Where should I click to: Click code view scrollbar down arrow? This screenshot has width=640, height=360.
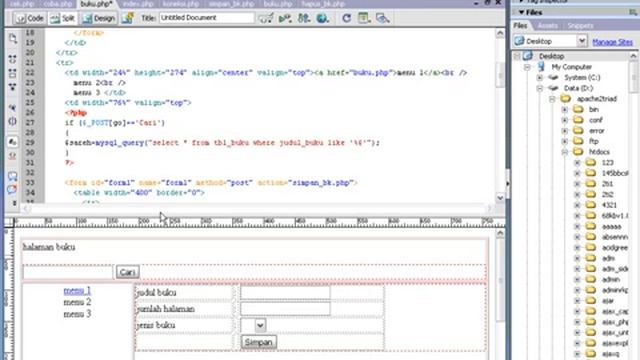500,198
